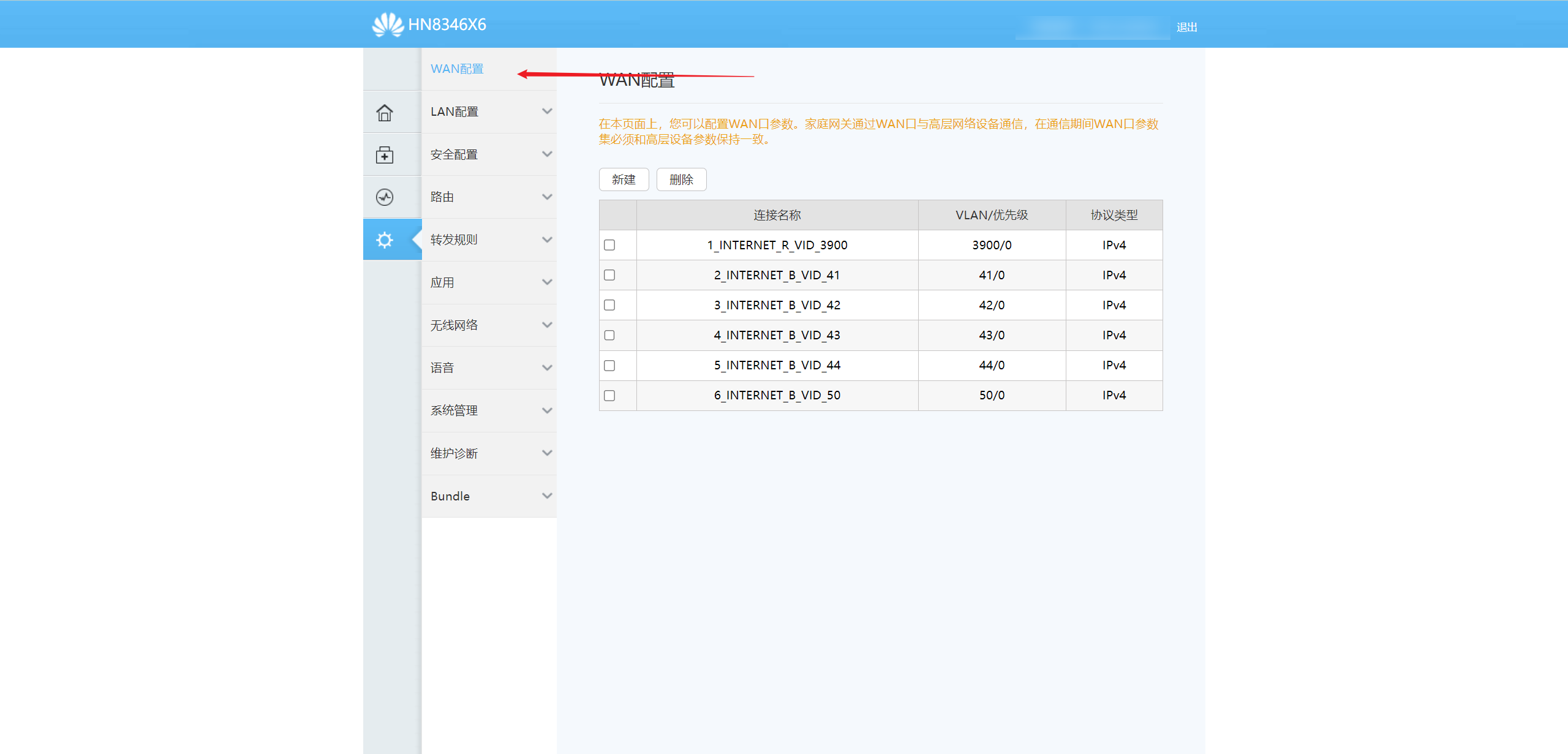Click the Huawei logo in header
1568x754 pixels.
pyautogui.click(x=388, y=25)
